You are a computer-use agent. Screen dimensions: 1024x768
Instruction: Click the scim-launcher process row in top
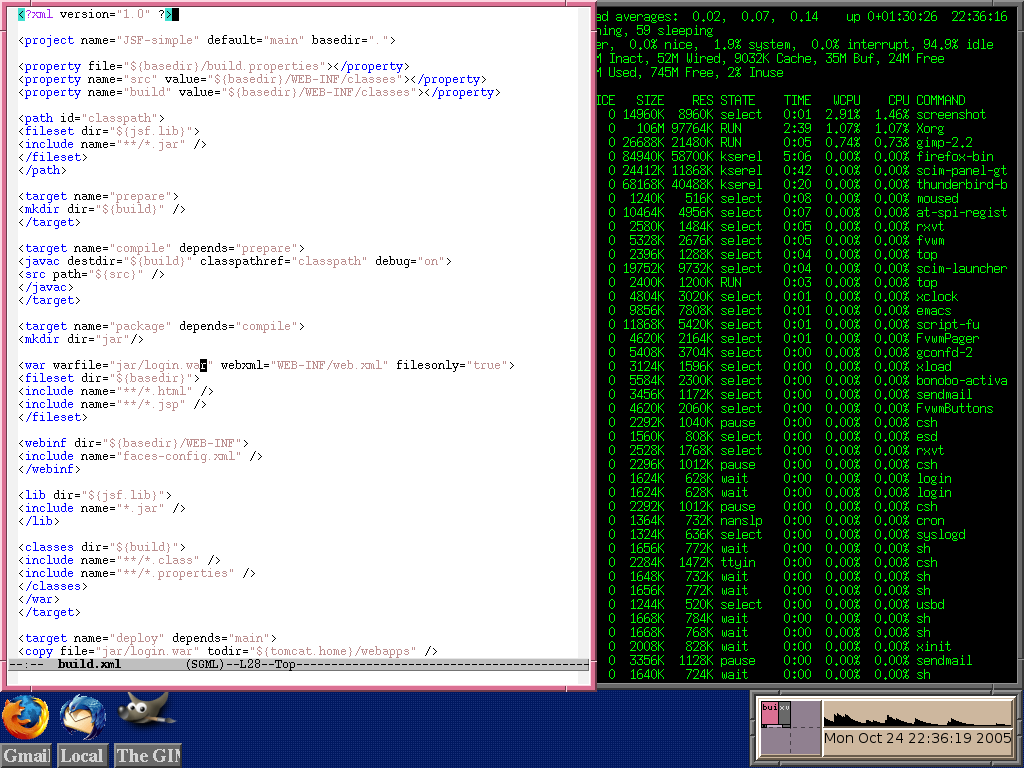[x=803, y=268]
